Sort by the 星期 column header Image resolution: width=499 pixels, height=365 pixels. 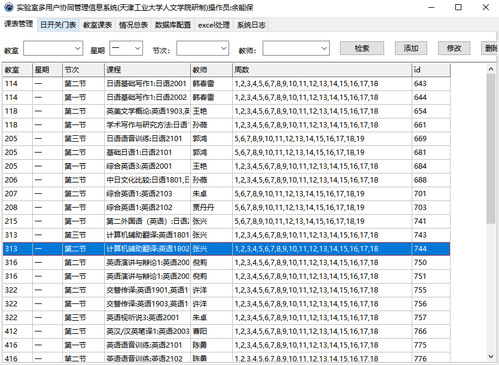tap(47, 70)
